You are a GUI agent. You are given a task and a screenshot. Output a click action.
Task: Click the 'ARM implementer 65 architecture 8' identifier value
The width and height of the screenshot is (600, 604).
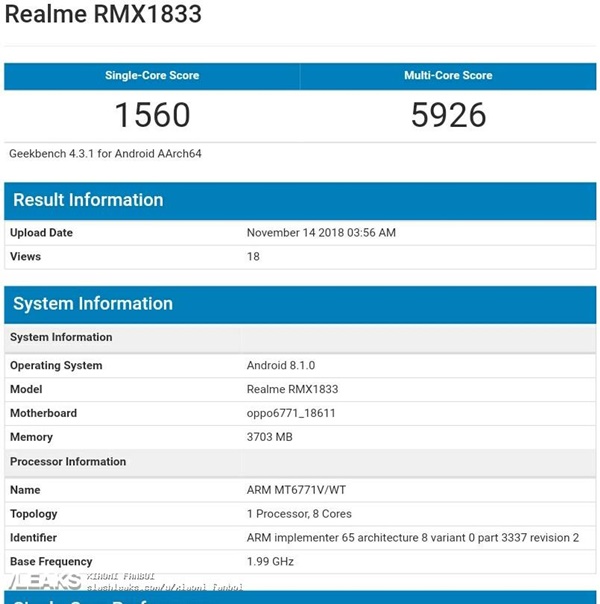point(413,538)
